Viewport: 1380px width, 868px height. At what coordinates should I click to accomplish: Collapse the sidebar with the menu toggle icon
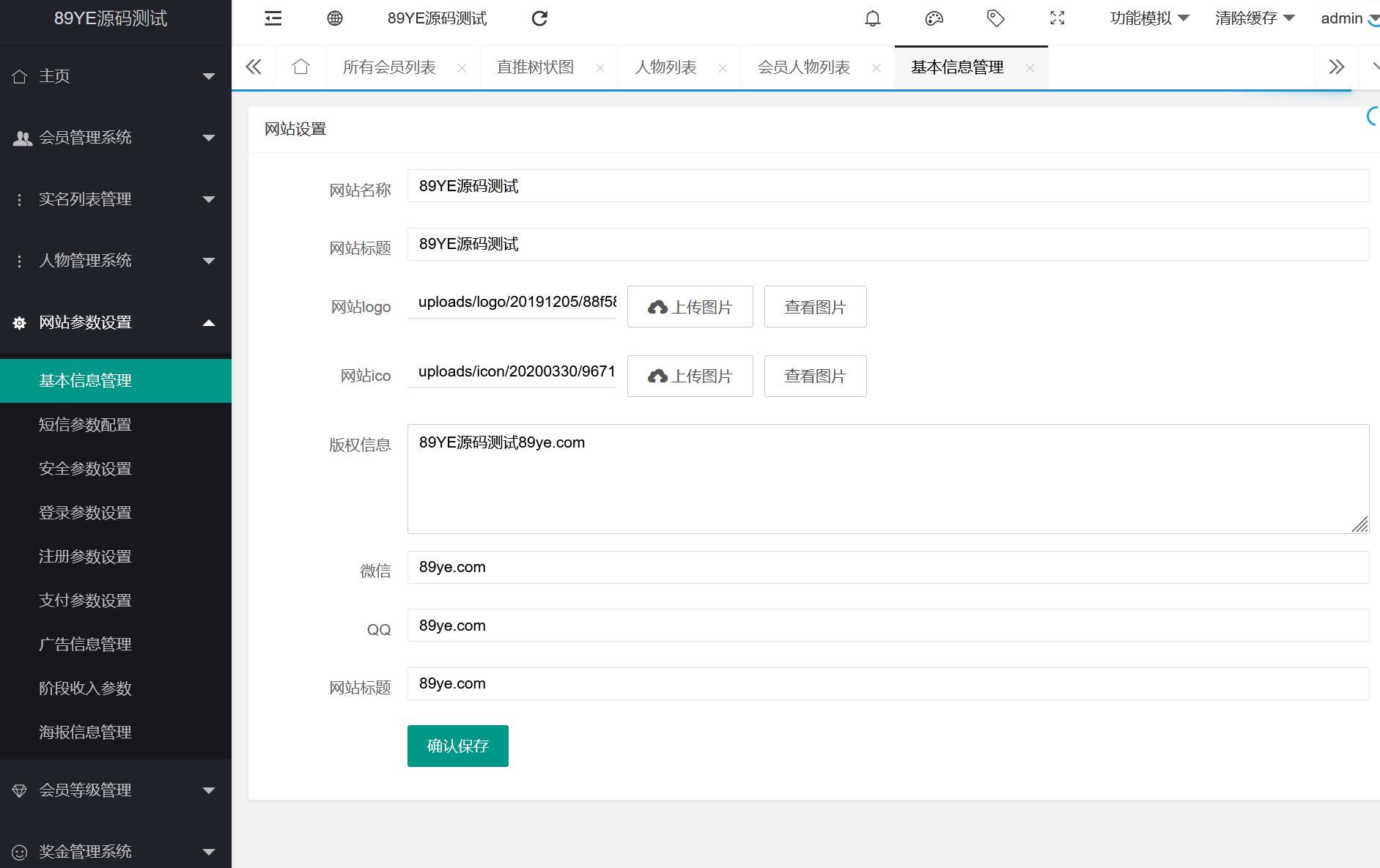(273, 18)
